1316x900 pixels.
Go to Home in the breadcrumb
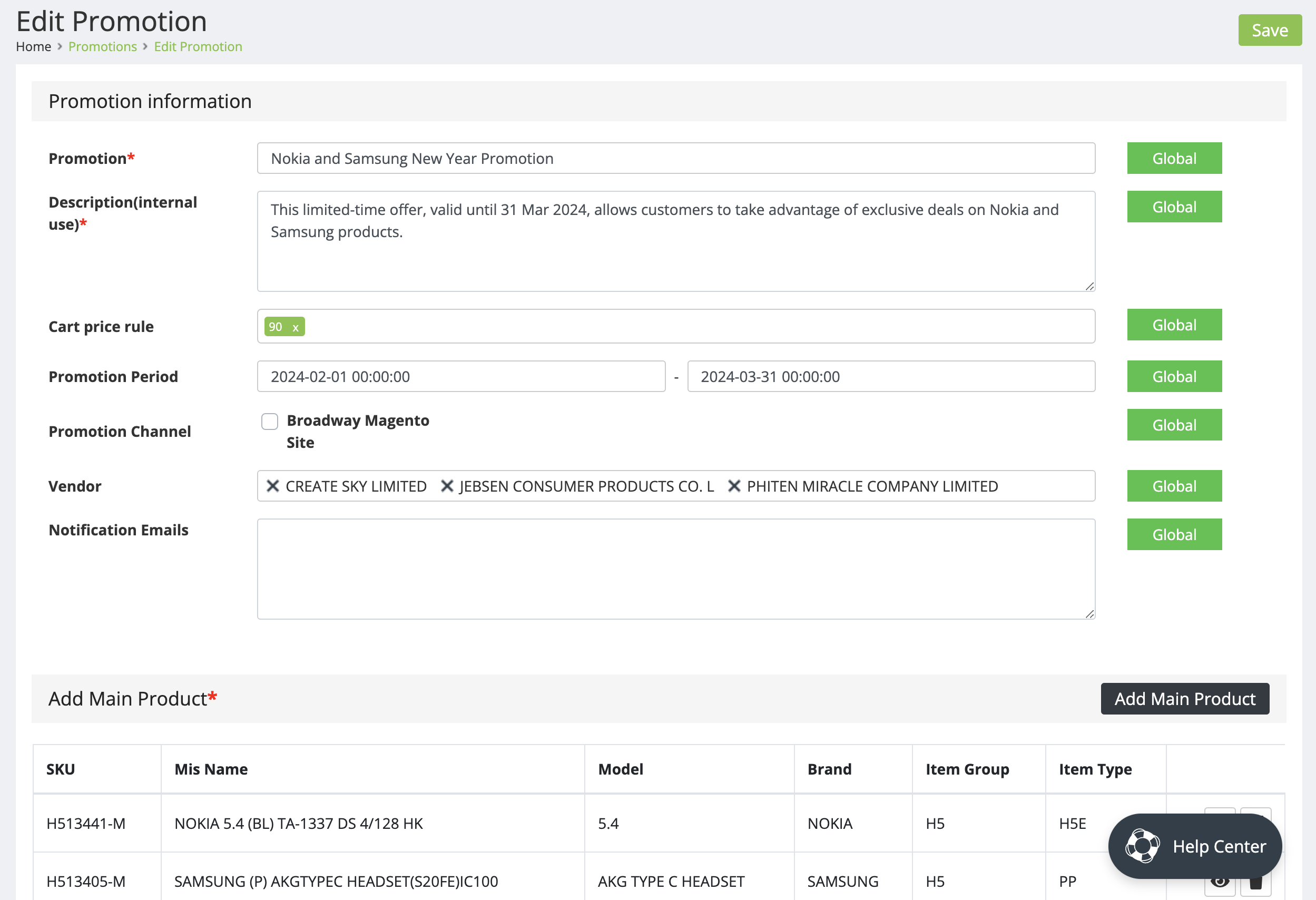[33, 46]
